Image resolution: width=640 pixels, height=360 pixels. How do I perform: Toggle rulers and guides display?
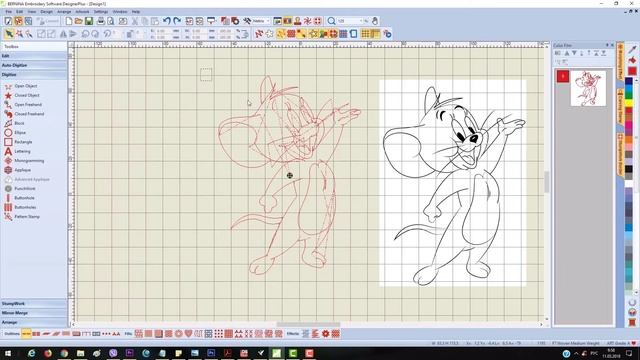coord(375,34)
